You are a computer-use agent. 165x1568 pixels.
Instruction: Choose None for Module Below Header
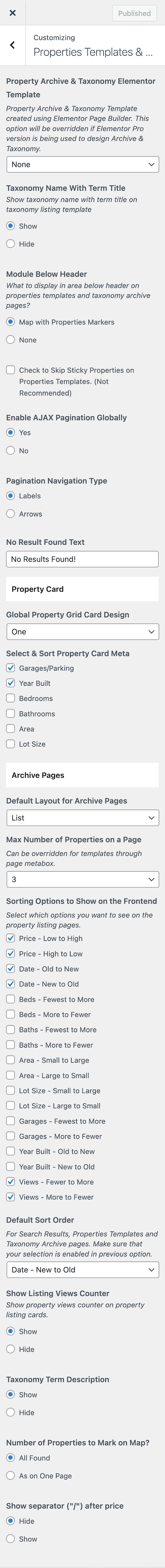10,340
